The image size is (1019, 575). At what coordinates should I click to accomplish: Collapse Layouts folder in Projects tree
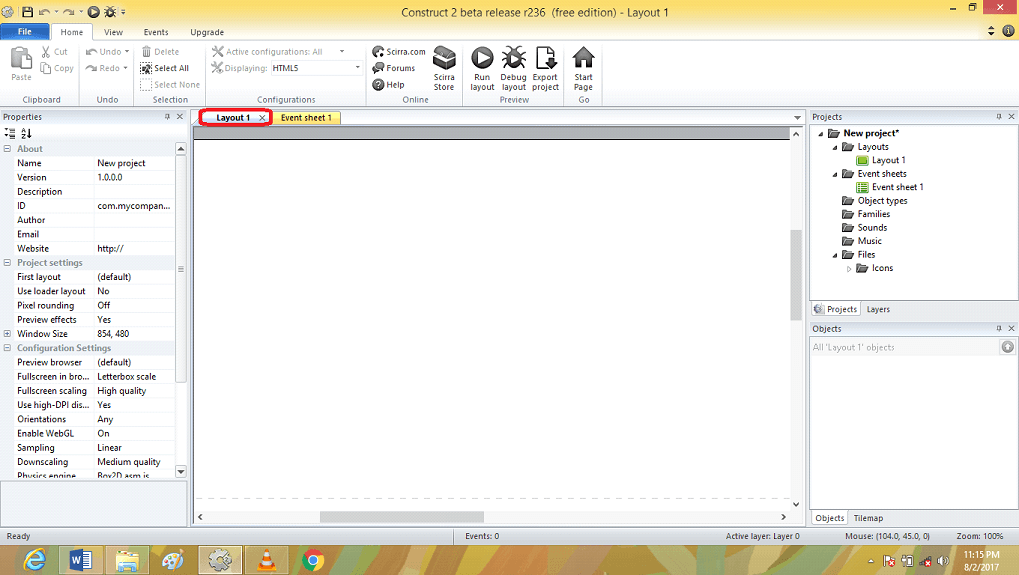[x=835, y=147]
